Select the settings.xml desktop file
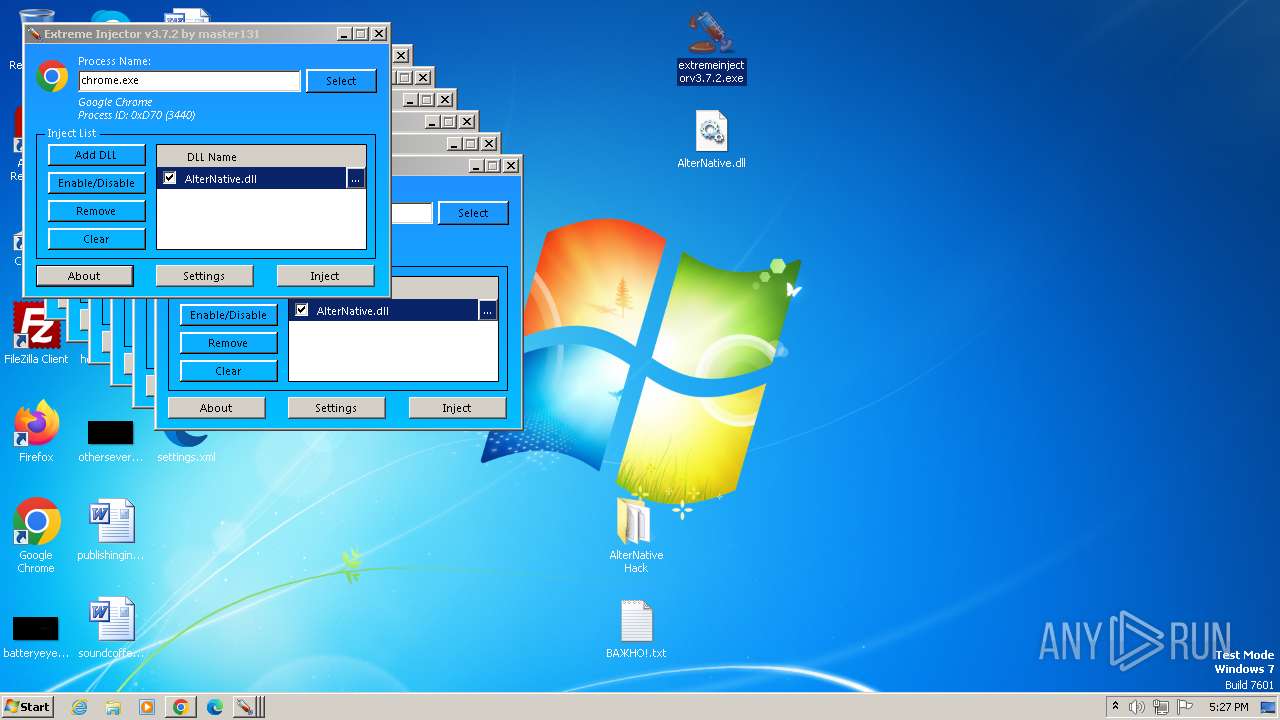The height and width of the screenshot is (720, 1280). (186, 446)
